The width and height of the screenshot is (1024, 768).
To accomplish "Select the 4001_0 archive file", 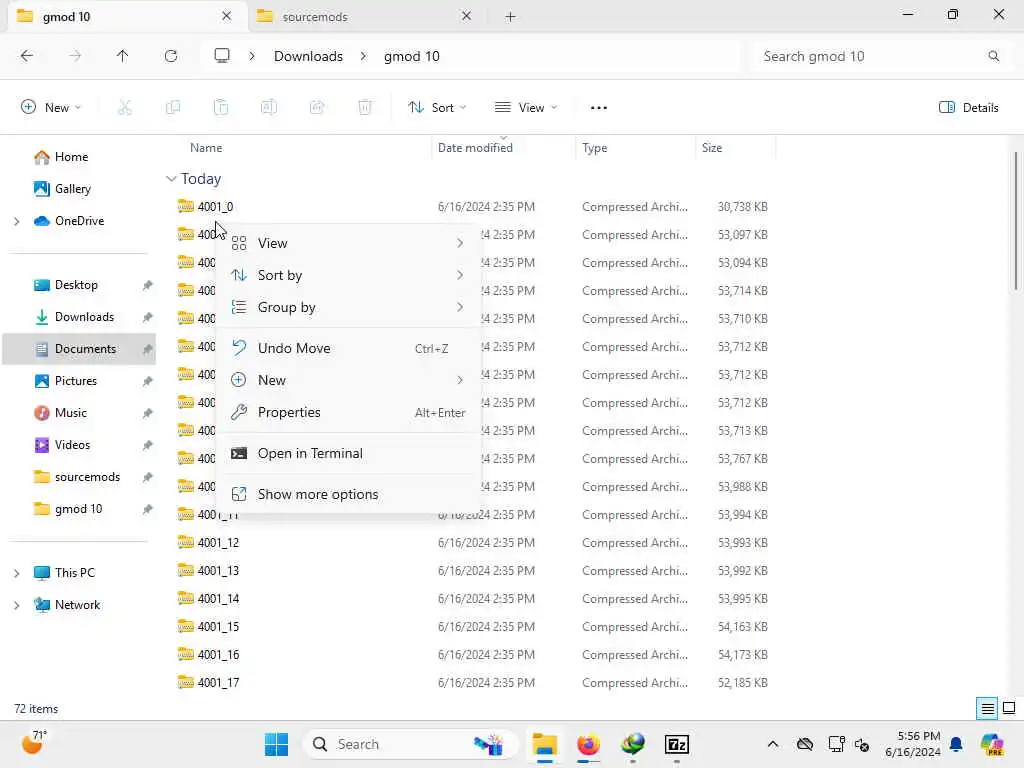I will pyautogui.click(x=205, y=207).
